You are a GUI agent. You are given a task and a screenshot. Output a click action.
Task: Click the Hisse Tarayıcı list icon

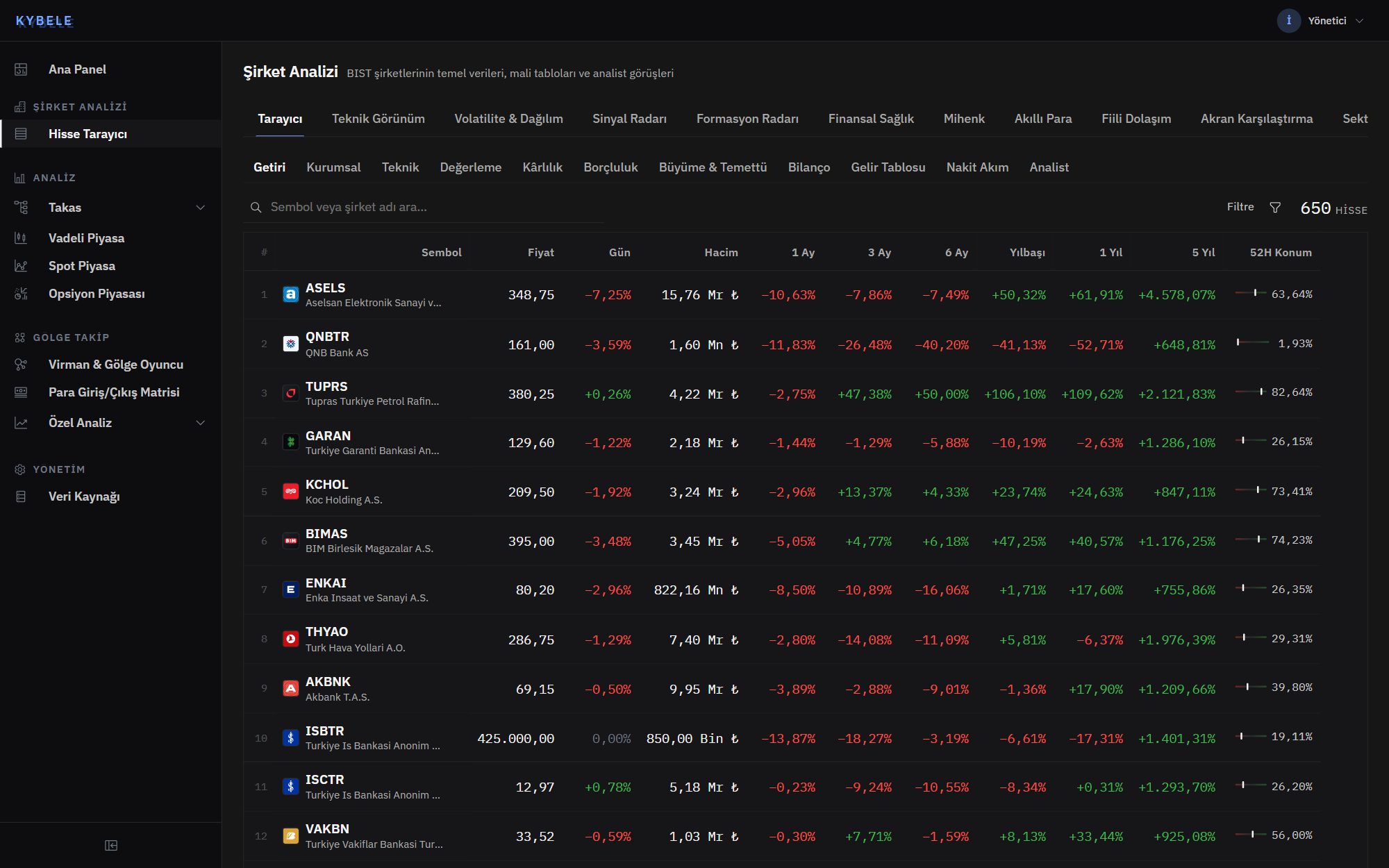(21, 134)
